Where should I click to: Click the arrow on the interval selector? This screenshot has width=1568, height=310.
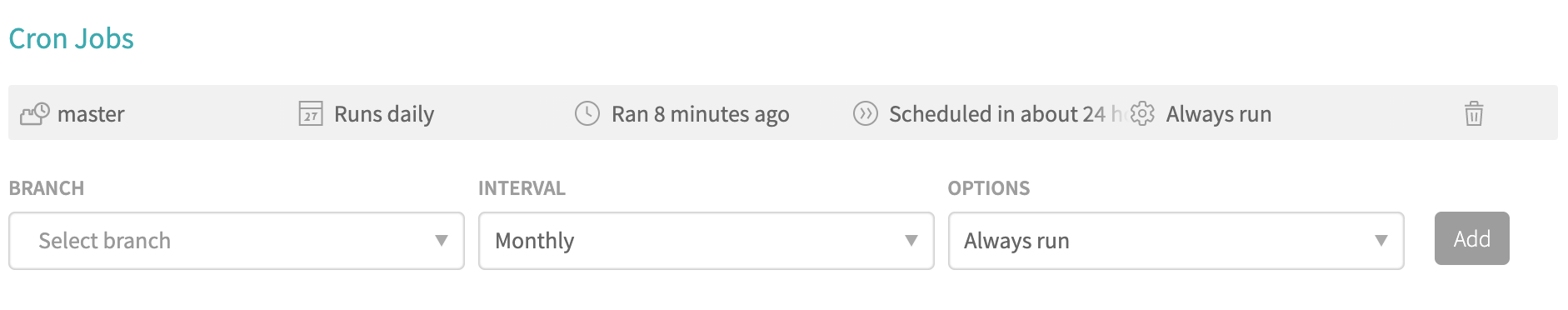coord(911,241)
